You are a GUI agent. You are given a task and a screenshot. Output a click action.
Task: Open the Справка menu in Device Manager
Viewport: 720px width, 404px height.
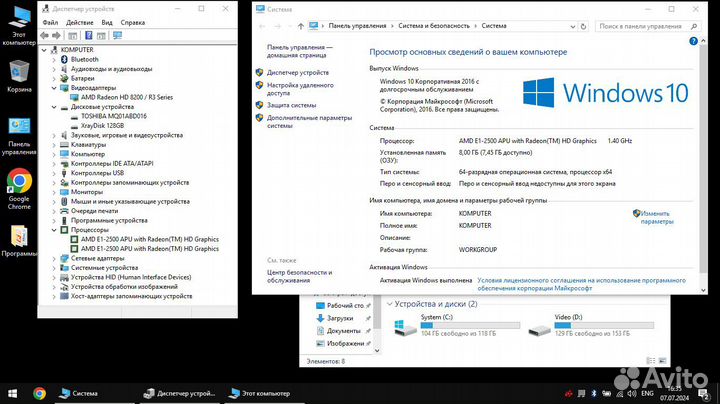[x=132, y=21]
